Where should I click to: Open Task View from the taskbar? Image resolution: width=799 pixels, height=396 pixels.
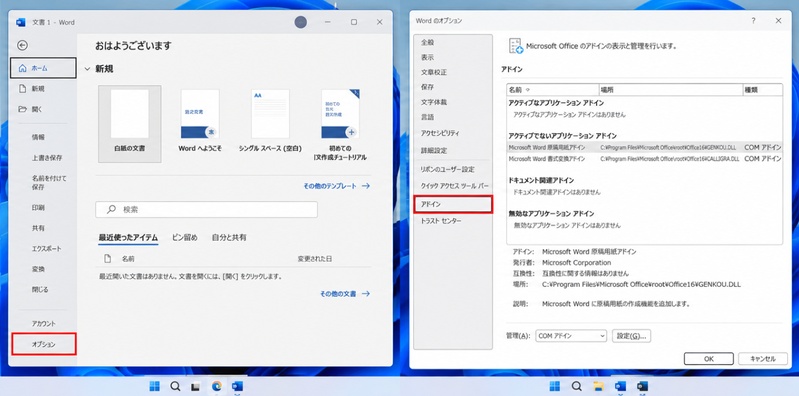195,386
